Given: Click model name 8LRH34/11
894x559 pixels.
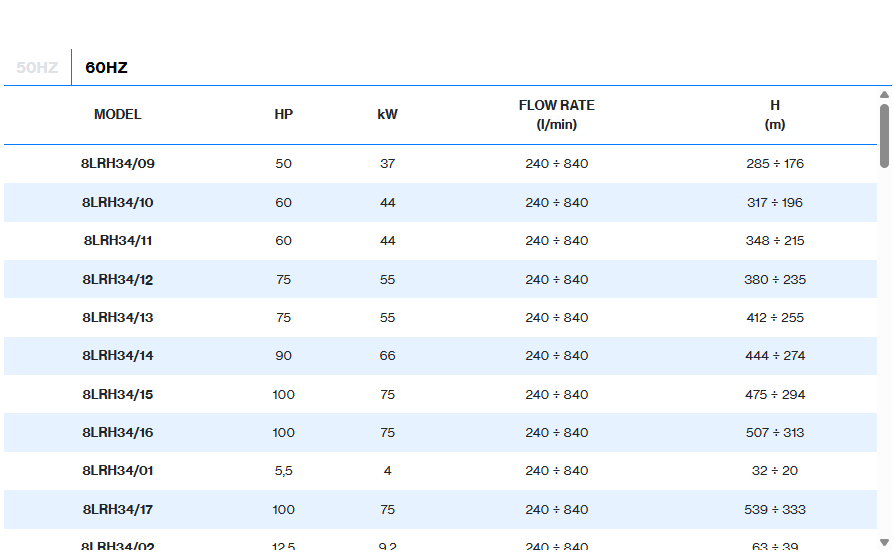Looking at the screenshot, I should click(x=118, y=241).
